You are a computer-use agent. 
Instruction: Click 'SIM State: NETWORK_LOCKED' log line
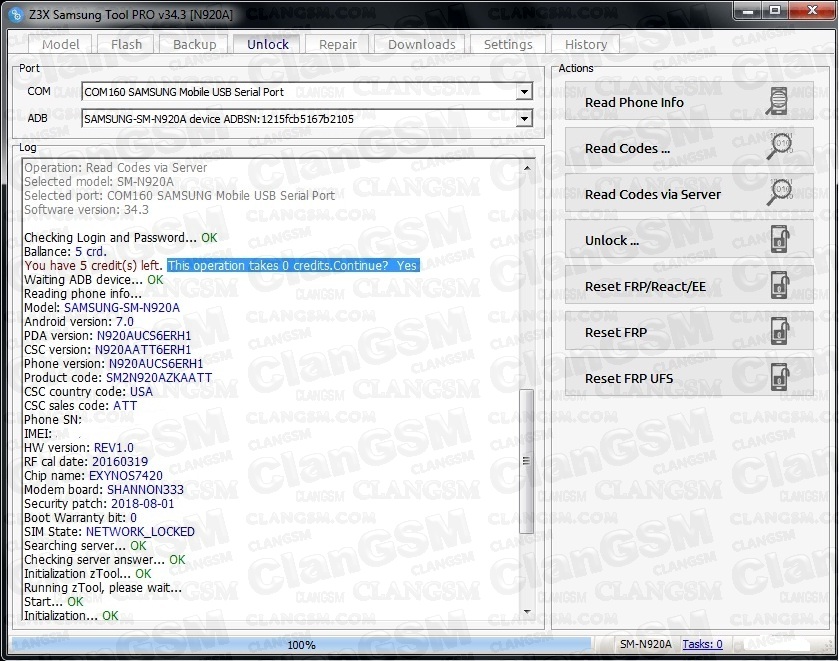pyautogui.click(x=109, y=531)
